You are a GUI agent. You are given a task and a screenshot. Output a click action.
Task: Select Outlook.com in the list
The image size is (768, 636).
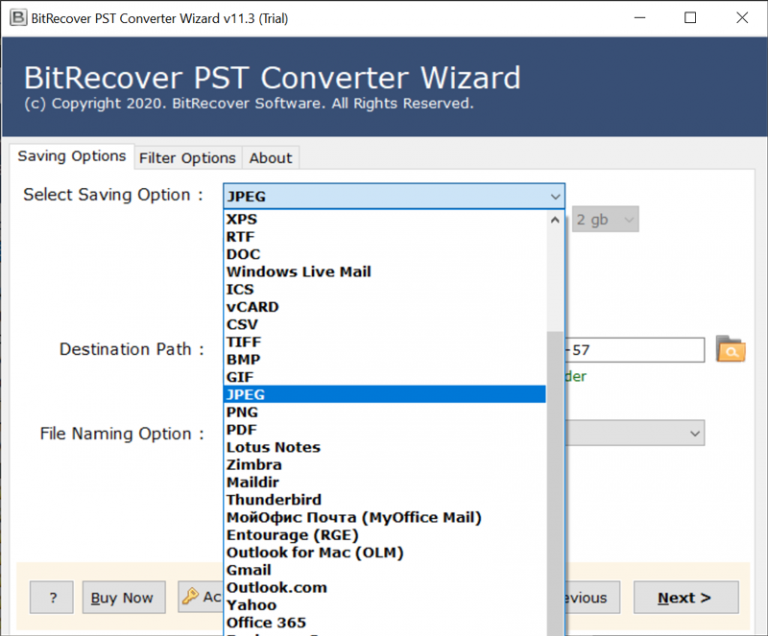coord(384,587)
